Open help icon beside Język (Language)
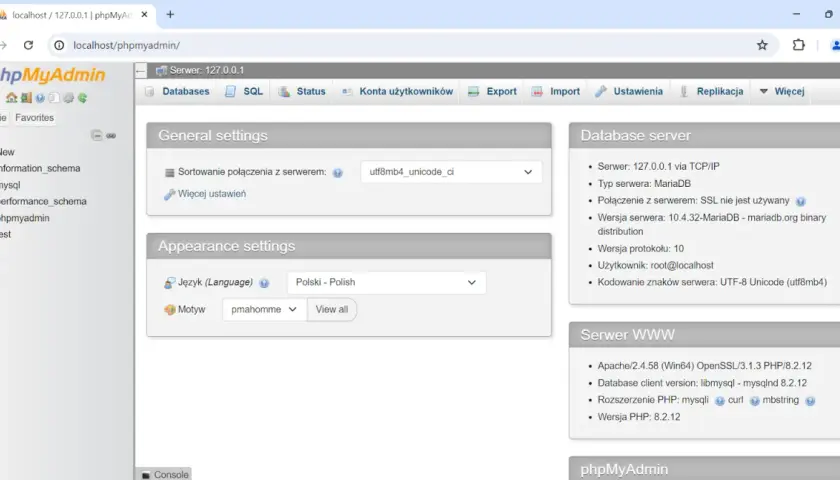This screenshot has height=480, width=840. pyautogui.click(x=264, y=283)
